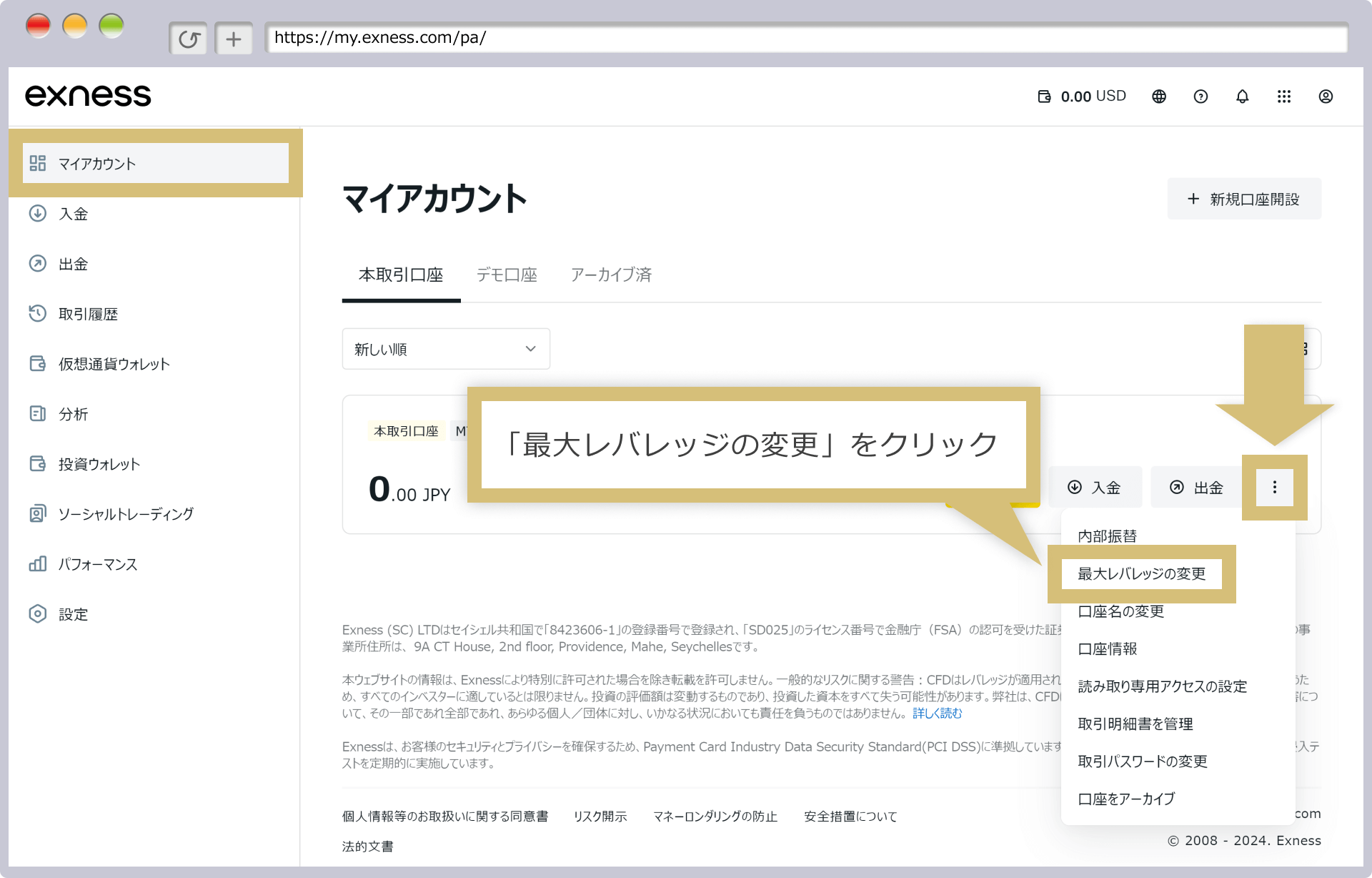Click the 詳しく読む link
Viewport: 1372px width, 878px height.
[938, 714]
